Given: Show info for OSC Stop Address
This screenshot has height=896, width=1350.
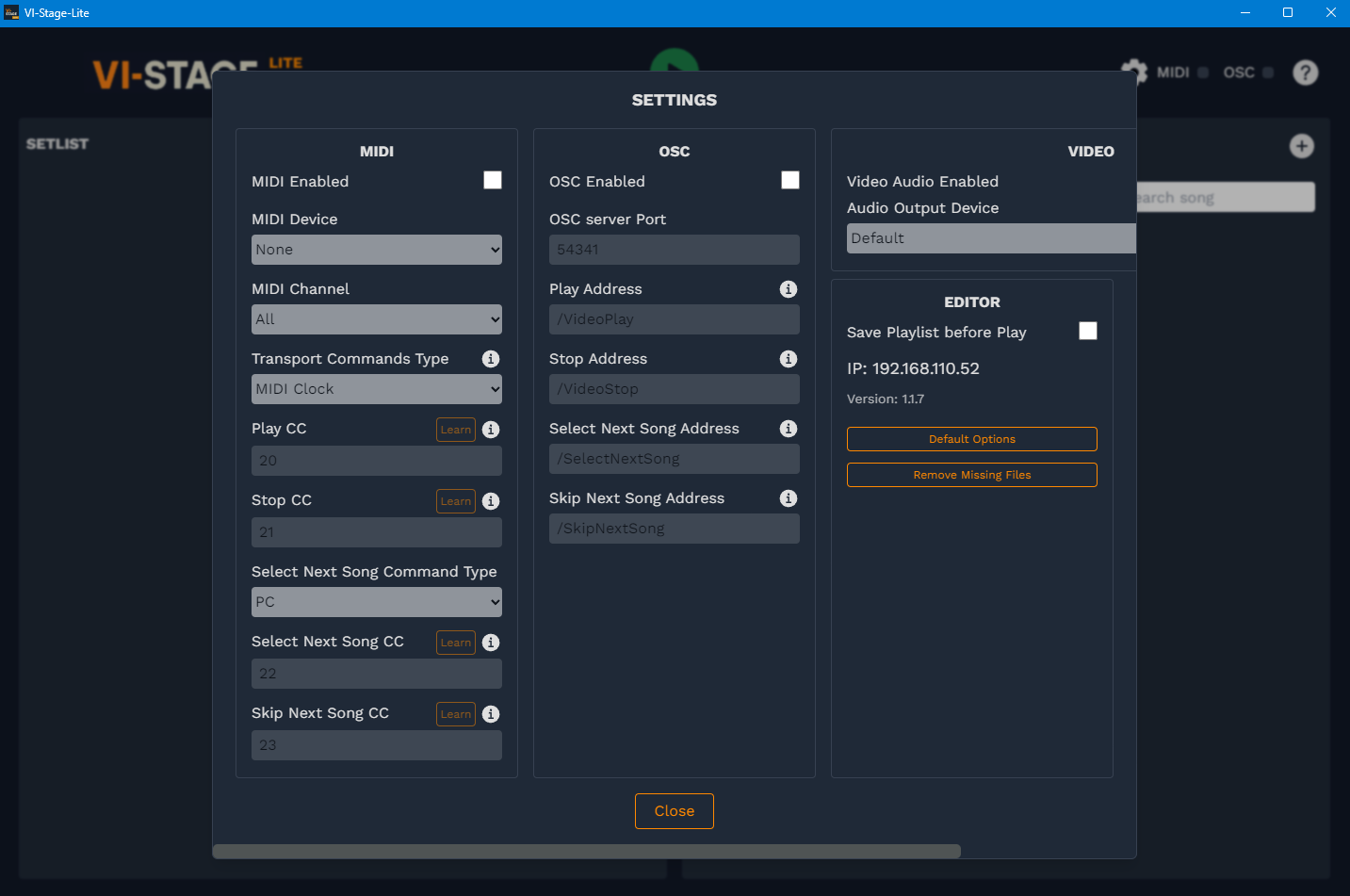Looking at the screenshot, I should (789, 359).
